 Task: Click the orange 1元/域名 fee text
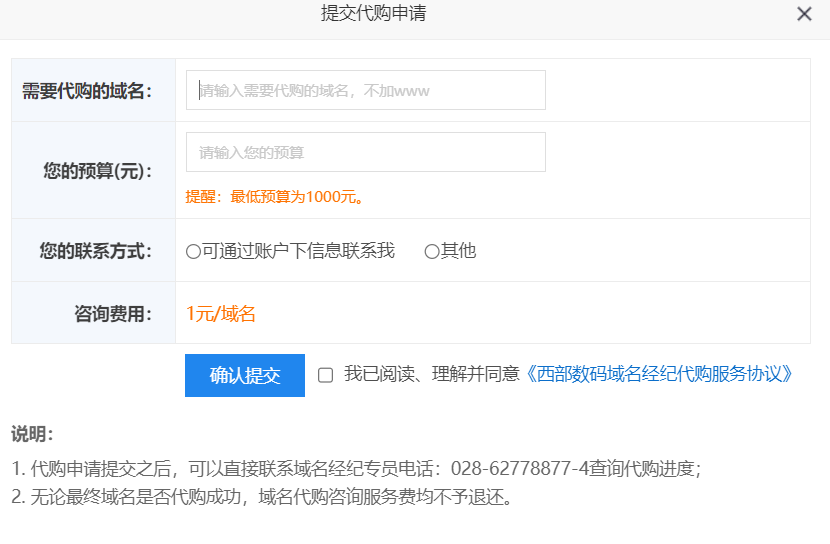pyautogui.click(x=221, y=314)
